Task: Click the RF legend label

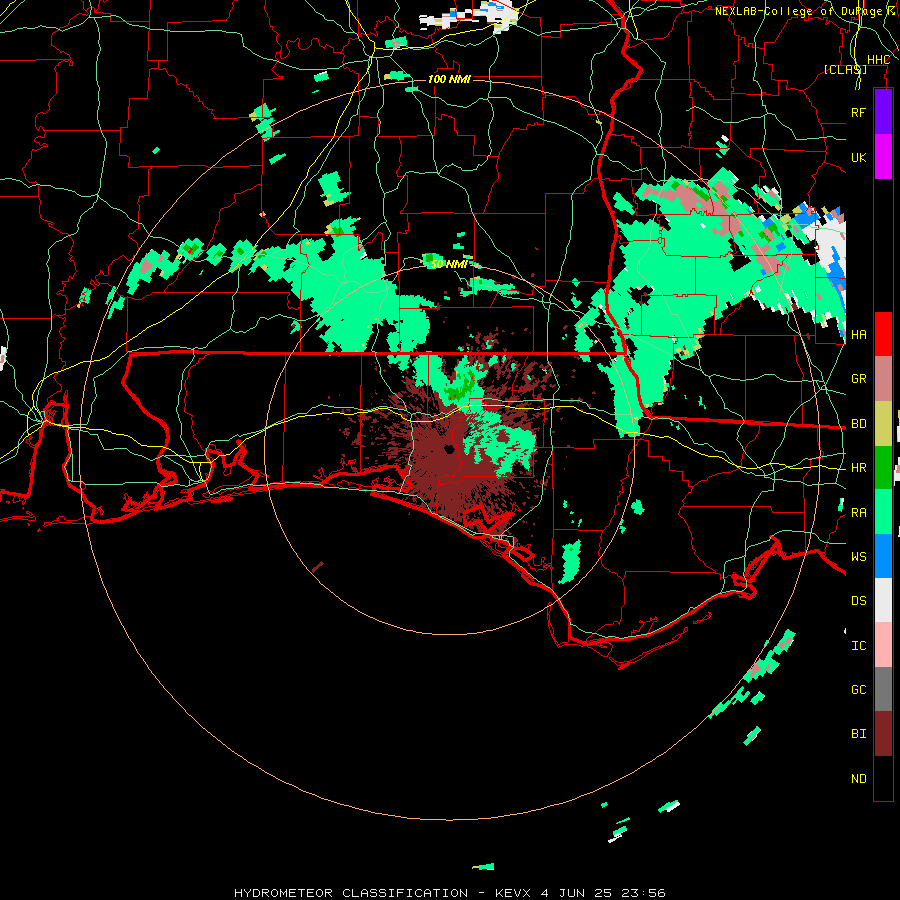Action: pos(858,112)
